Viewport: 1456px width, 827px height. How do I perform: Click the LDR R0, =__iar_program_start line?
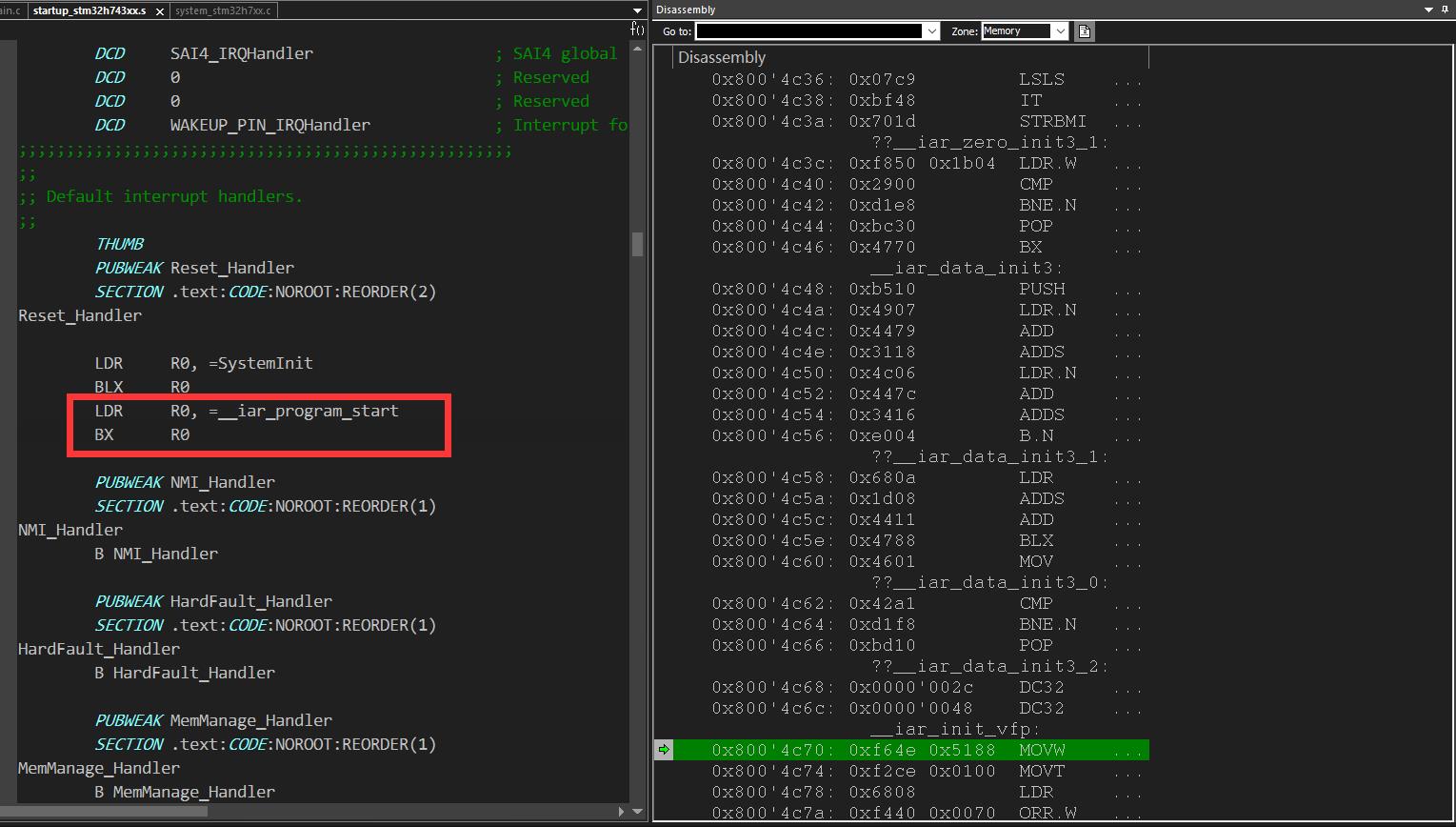point(247,411)
